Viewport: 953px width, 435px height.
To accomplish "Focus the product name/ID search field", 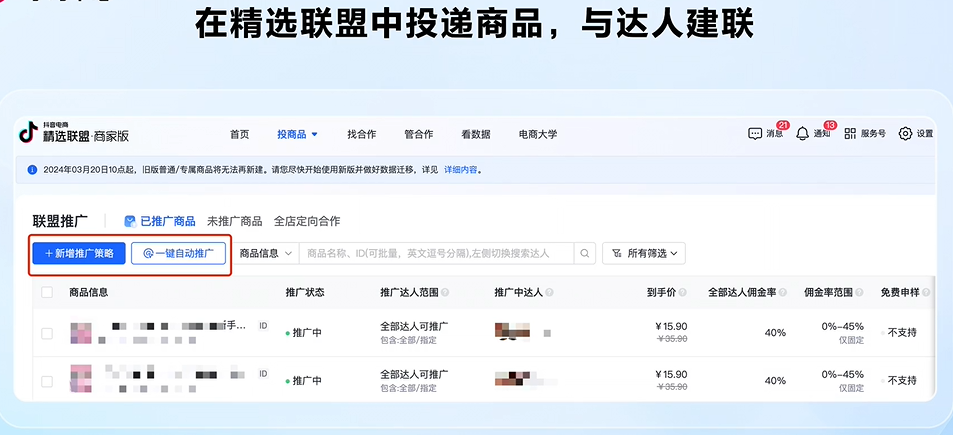I will tap(435, 254).
